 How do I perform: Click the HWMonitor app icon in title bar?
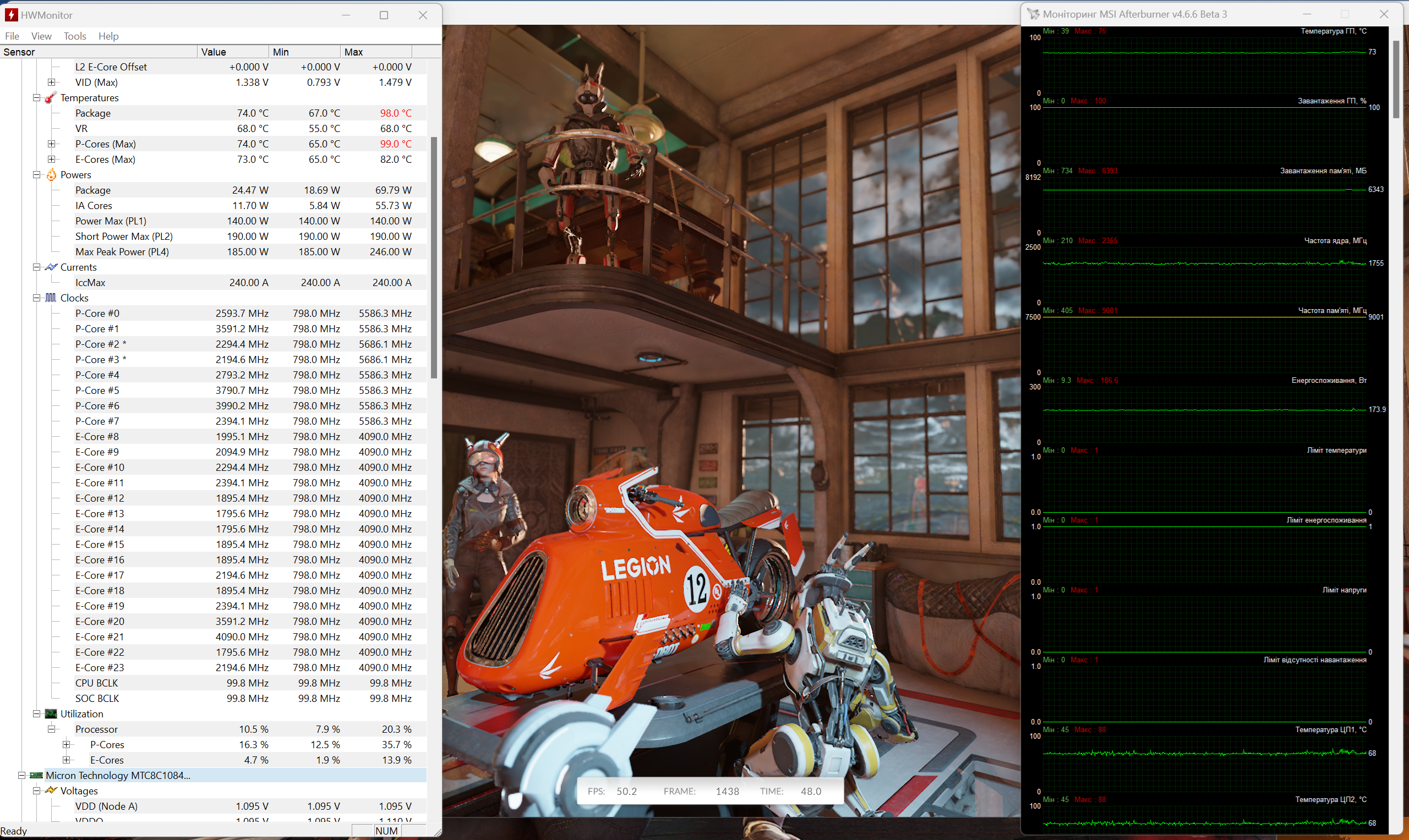tap(12, 15)
